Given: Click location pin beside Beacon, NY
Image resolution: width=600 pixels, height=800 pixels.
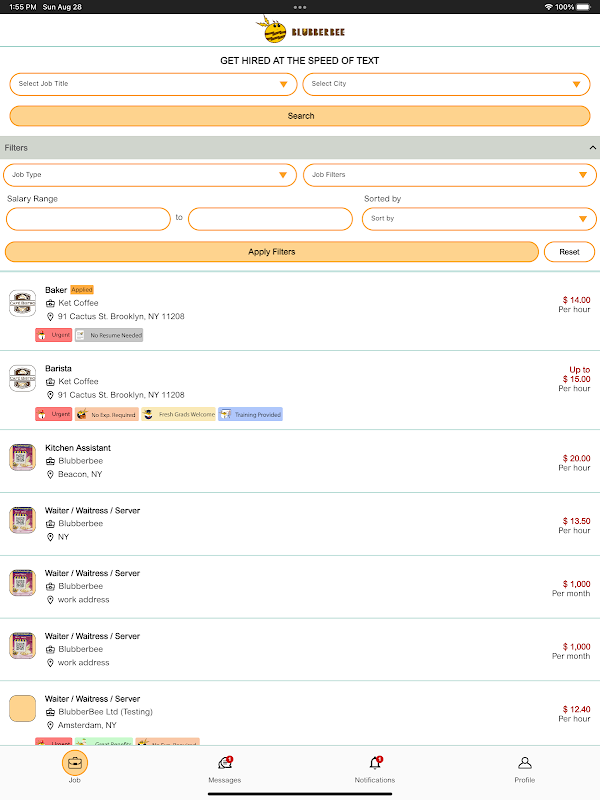Looking at the screenshot, I should pos(50,474).
